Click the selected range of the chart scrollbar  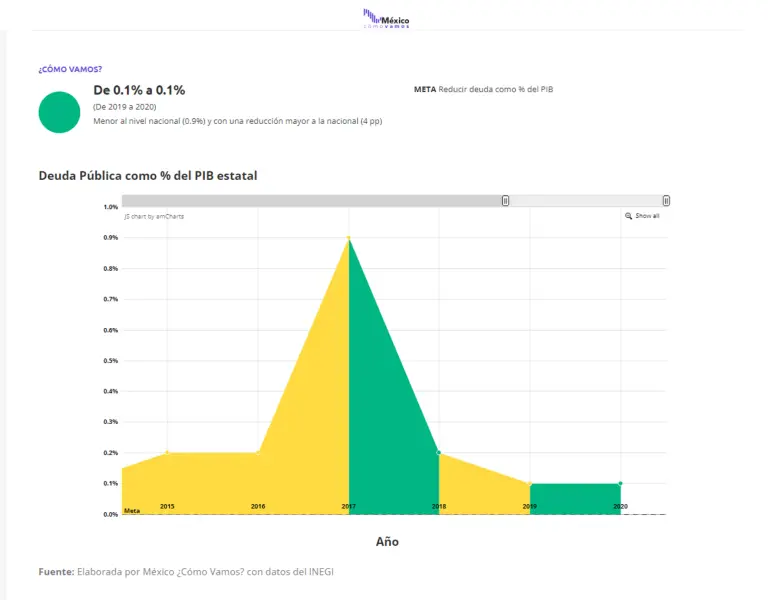click(585, 201)
